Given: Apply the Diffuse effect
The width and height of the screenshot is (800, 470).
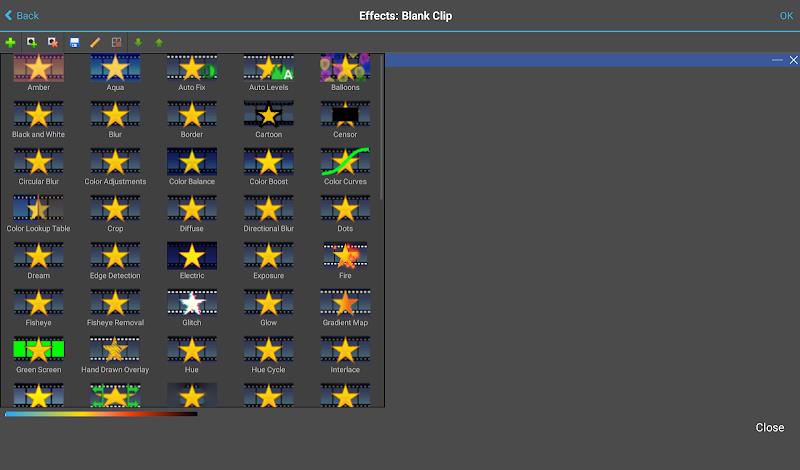Looking at the screenshot, I should click(192, 213).
